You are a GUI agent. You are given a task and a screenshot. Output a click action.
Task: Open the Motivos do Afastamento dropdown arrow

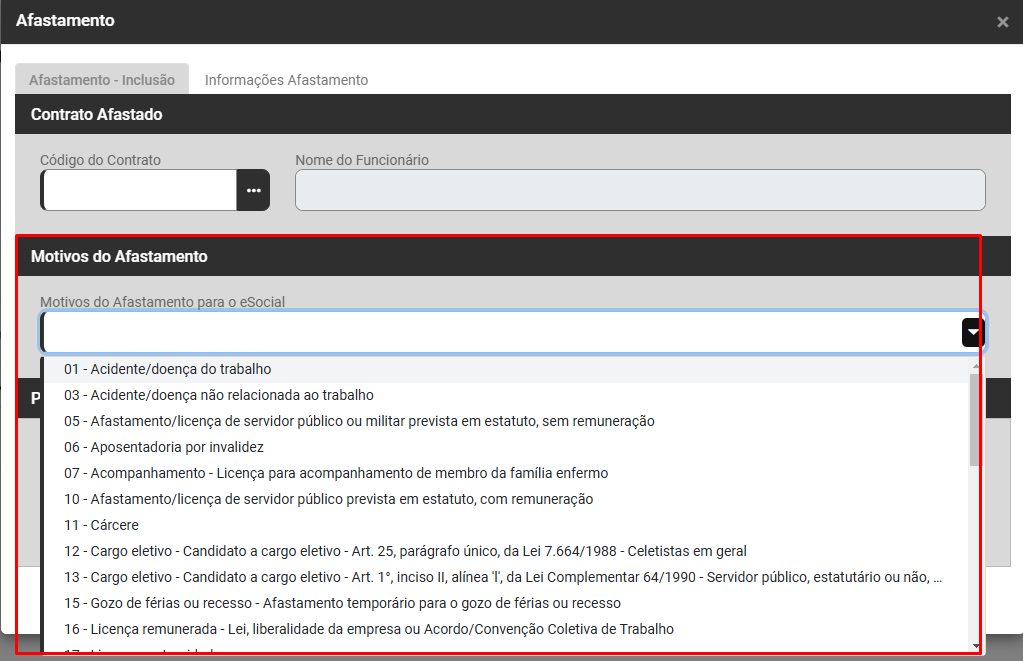click(x=973, y=333)
